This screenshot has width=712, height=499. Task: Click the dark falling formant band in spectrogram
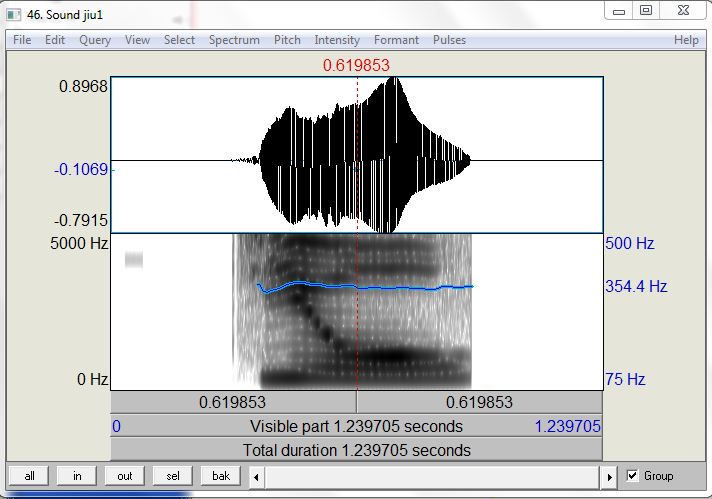click(318, 320)
